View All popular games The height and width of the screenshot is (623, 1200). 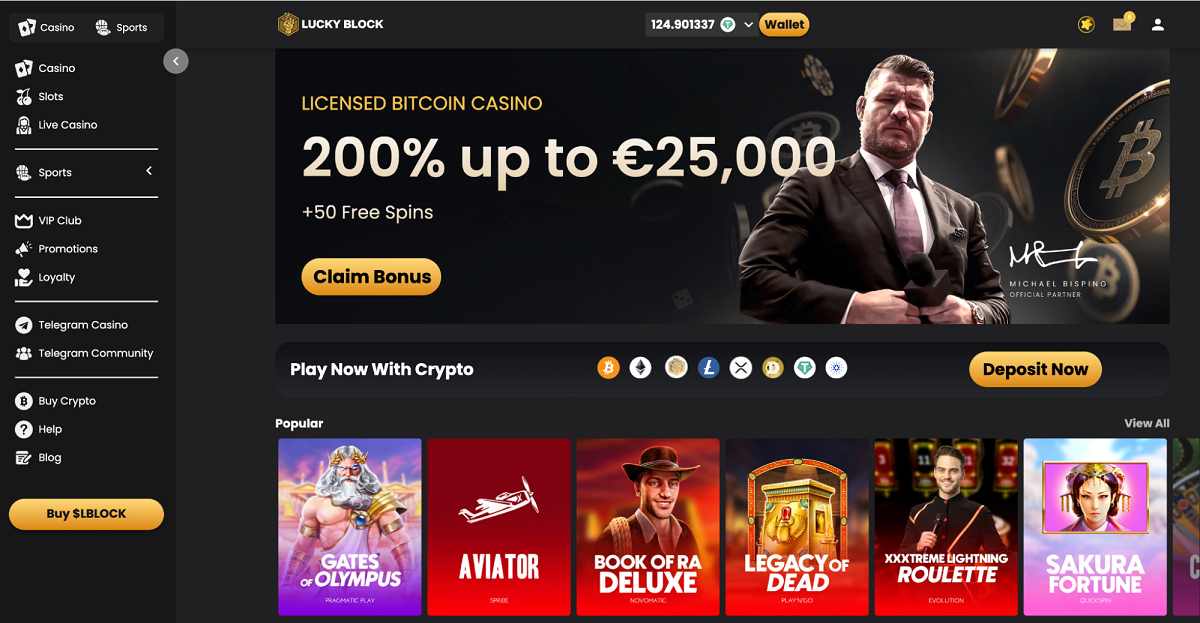pos(1147,423)
